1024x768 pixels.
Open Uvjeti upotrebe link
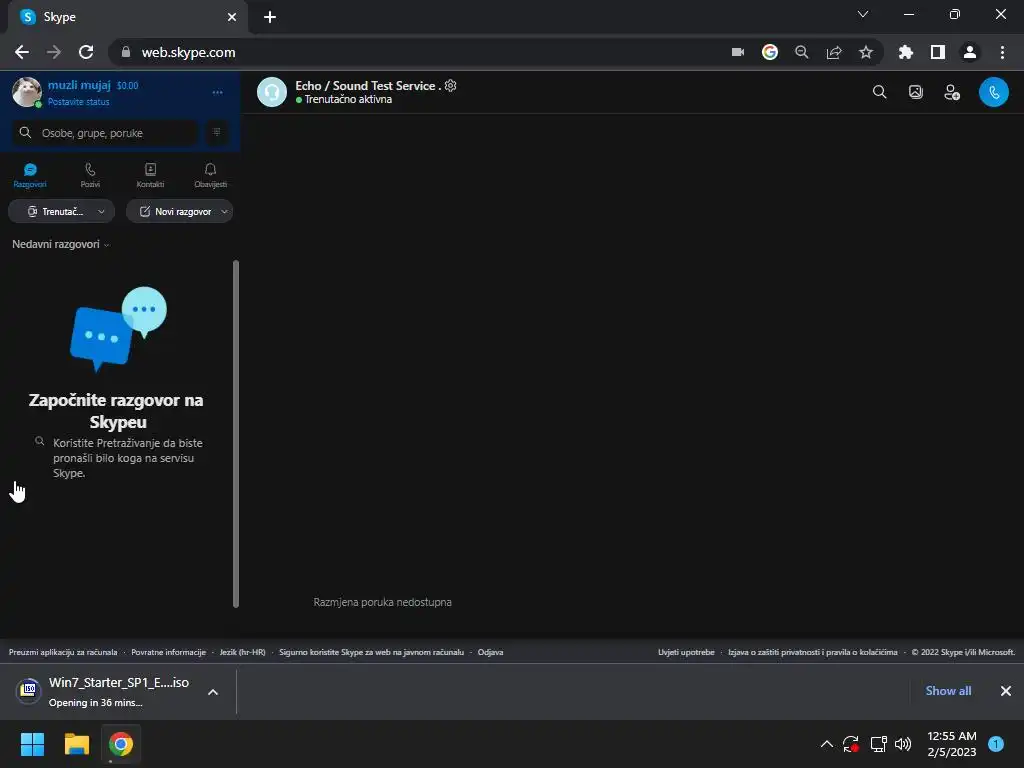(686, 652)
